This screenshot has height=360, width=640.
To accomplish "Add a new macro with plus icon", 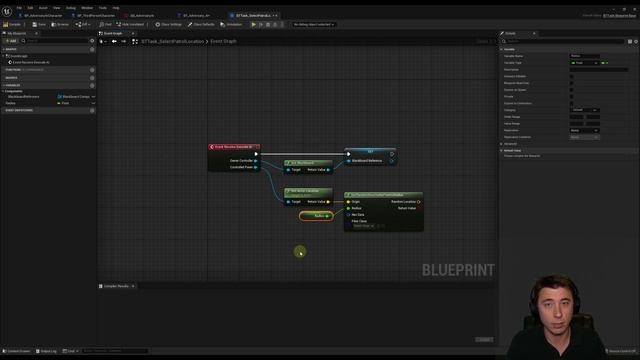I will click(92, 78).
